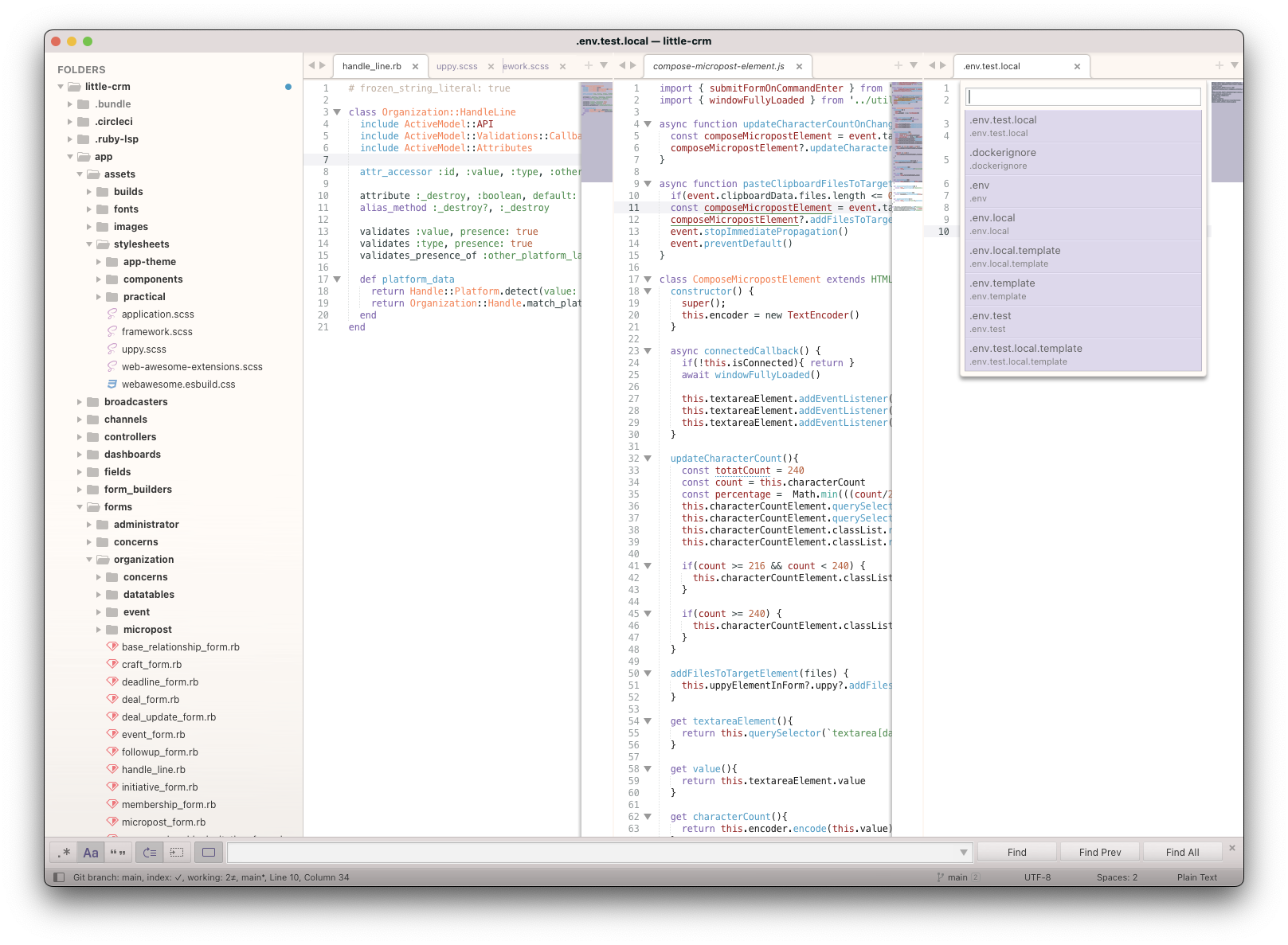Click the highlight matches icon

[209, 853]
